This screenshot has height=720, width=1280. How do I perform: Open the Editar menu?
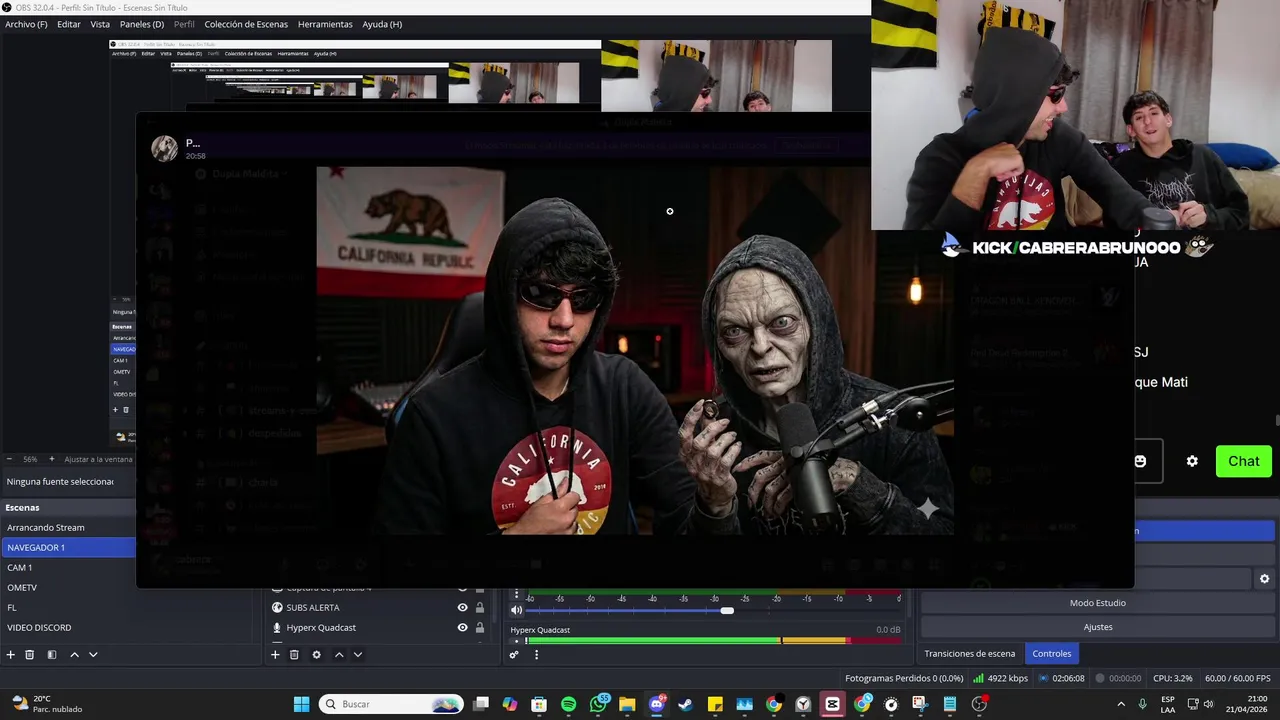point(69,24)
